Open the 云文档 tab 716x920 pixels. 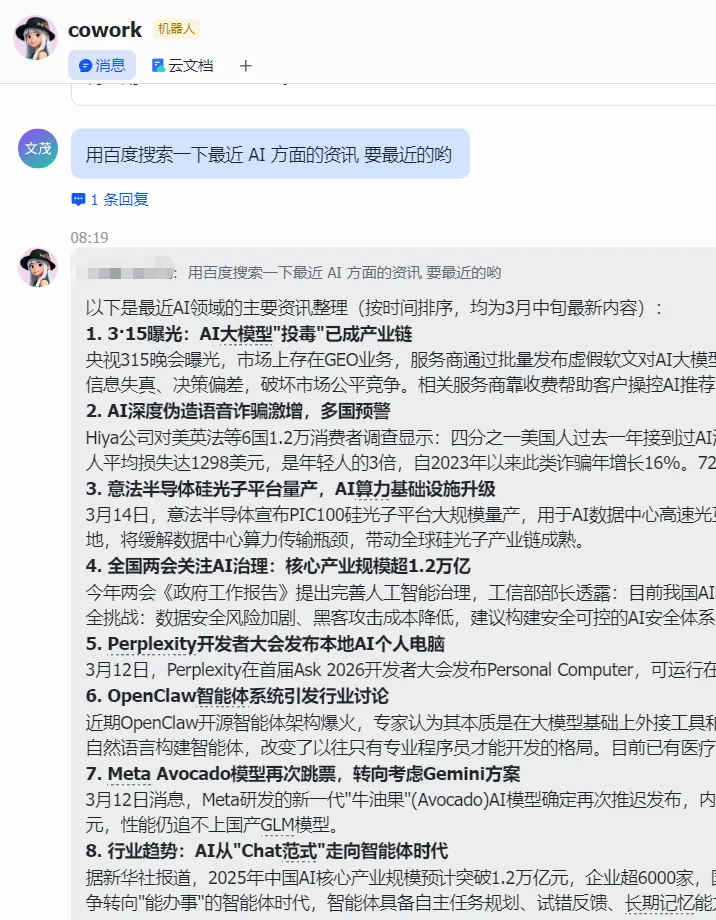(x=183, y=65)
